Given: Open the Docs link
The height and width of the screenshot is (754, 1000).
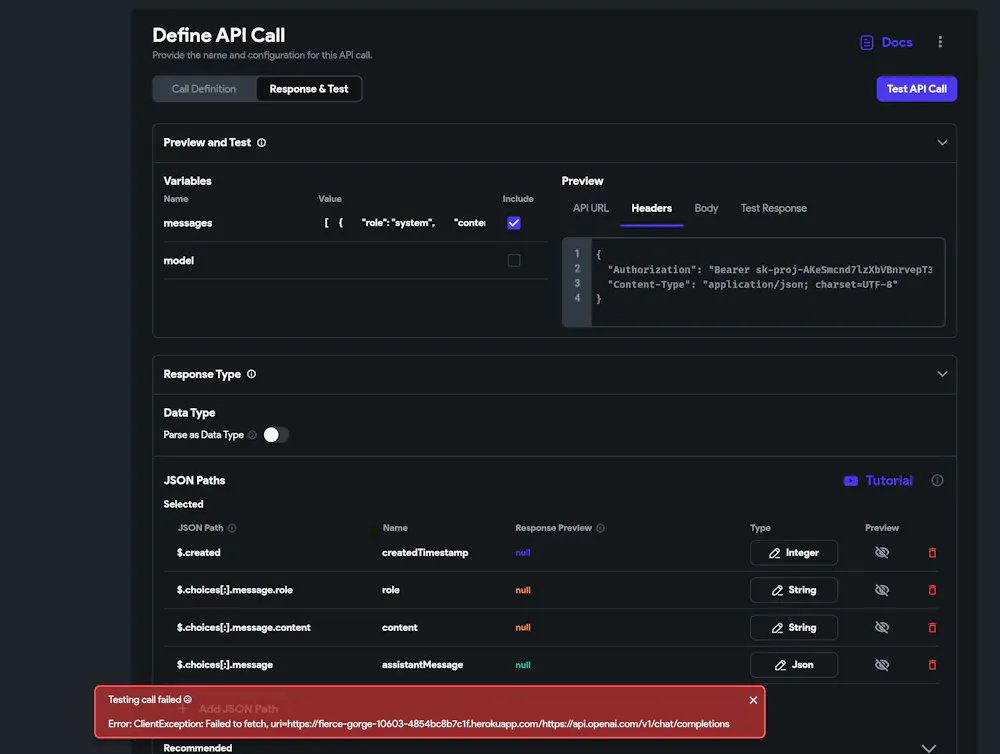Looking at the screenshot, I should pos(886,42).
